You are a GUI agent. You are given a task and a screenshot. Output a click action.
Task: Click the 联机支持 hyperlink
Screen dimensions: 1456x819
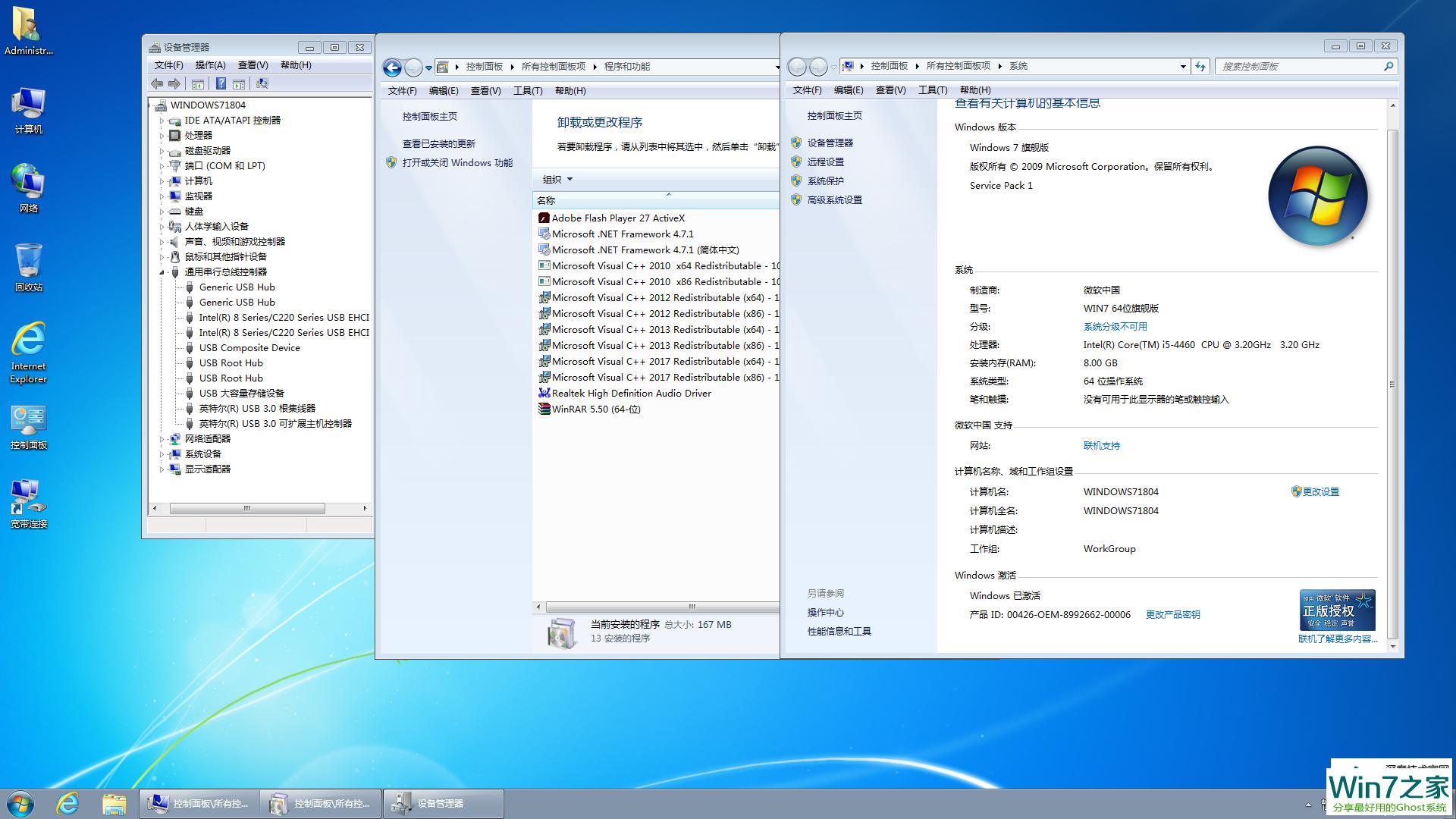tap(1101, 445)
